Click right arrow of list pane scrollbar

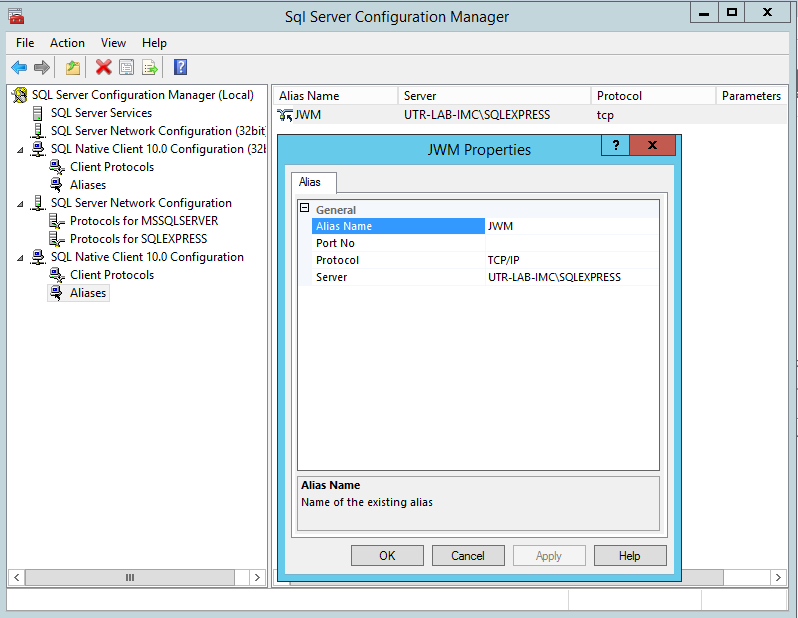[778, 577]
